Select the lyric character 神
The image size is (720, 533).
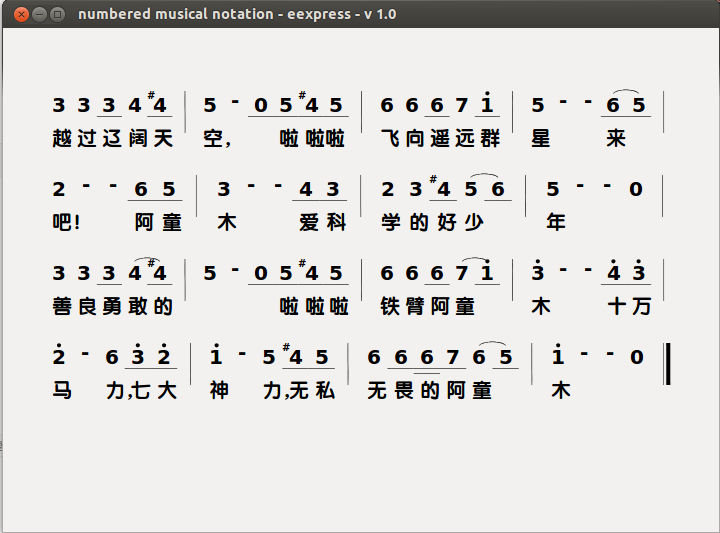pos(219,391)
